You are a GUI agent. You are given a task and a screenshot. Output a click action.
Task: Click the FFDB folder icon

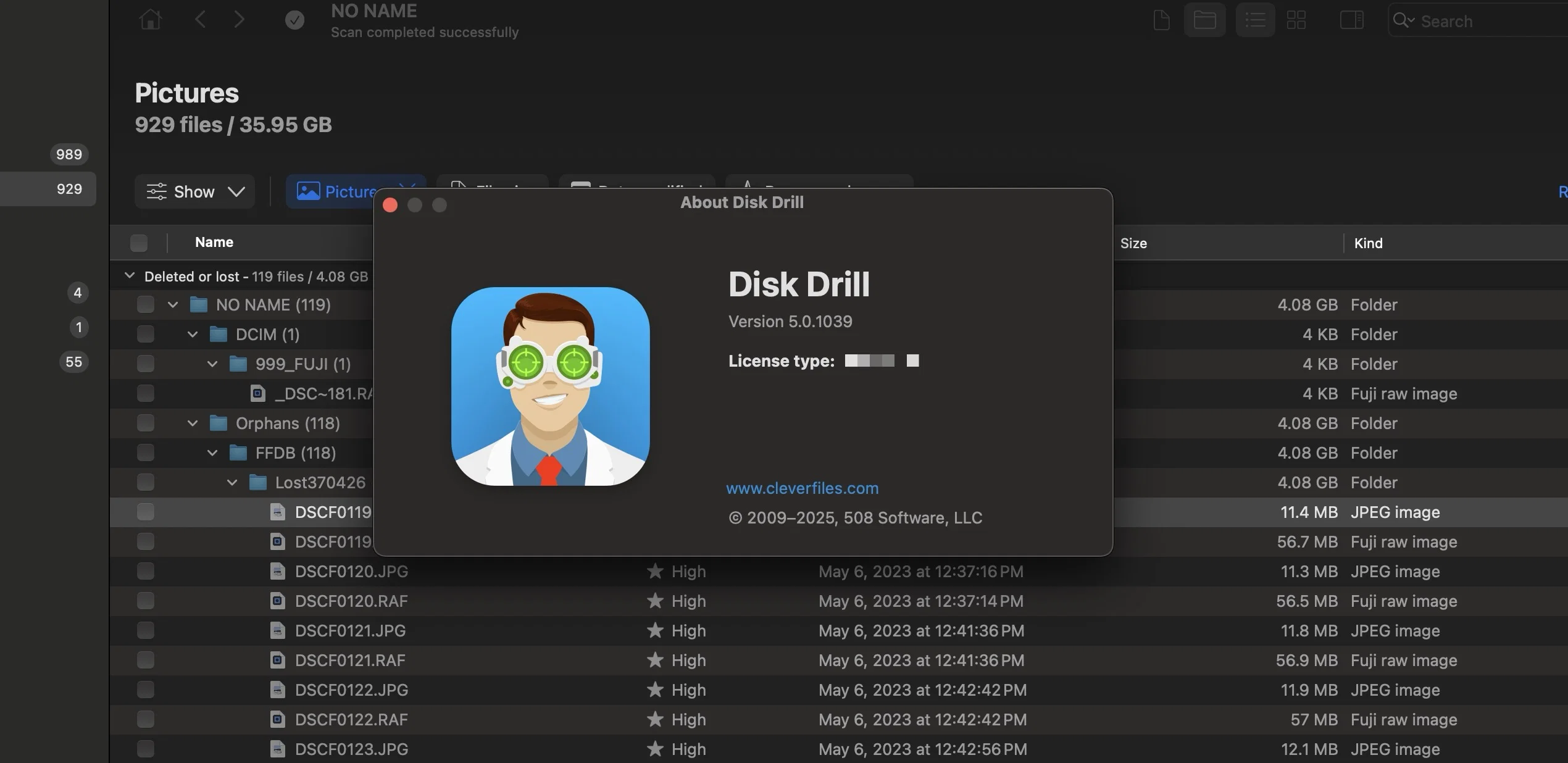coord(238,452)
